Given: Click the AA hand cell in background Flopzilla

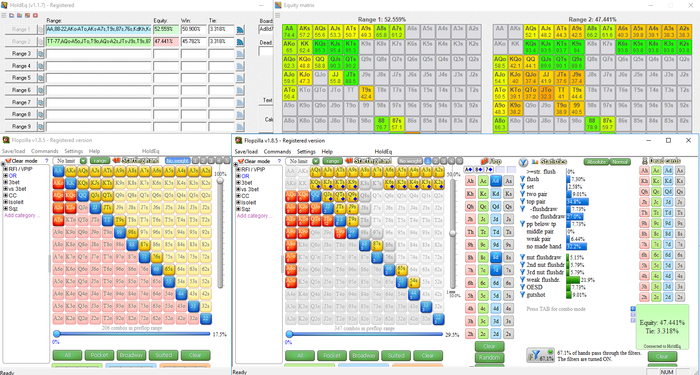Looking at the screenshot, I should tap(58, 171).
